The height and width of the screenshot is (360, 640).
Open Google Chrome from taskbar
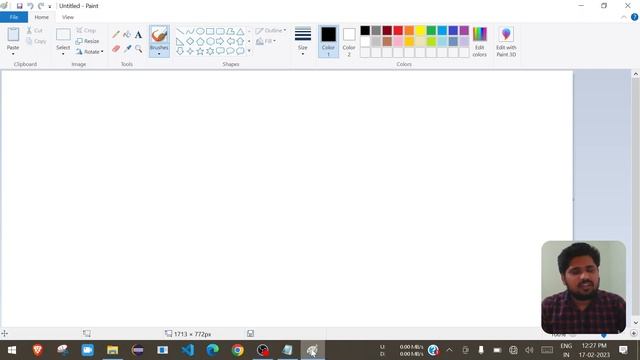[238, 350]
